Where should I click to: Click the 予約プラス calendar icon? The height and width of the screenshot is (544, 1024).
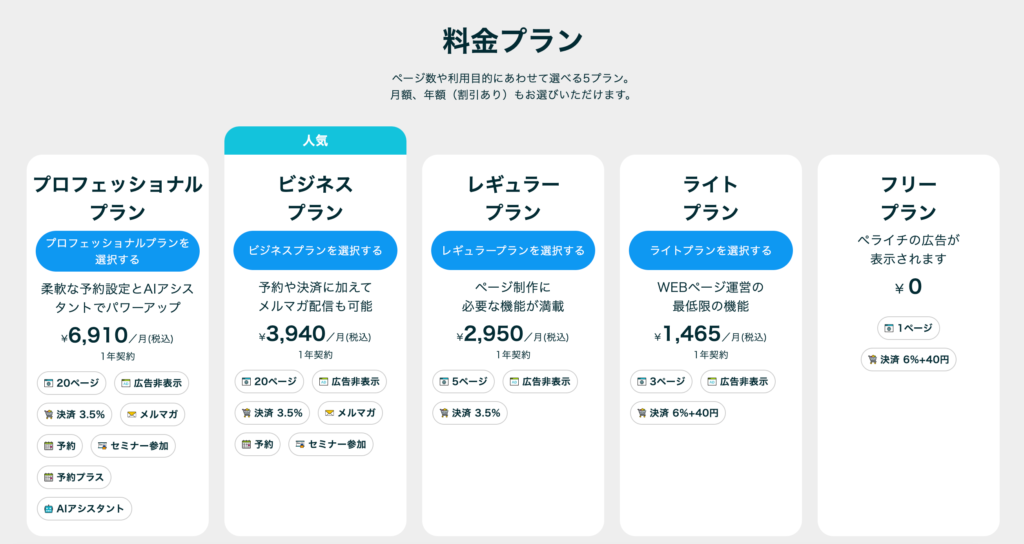point(48,477)
